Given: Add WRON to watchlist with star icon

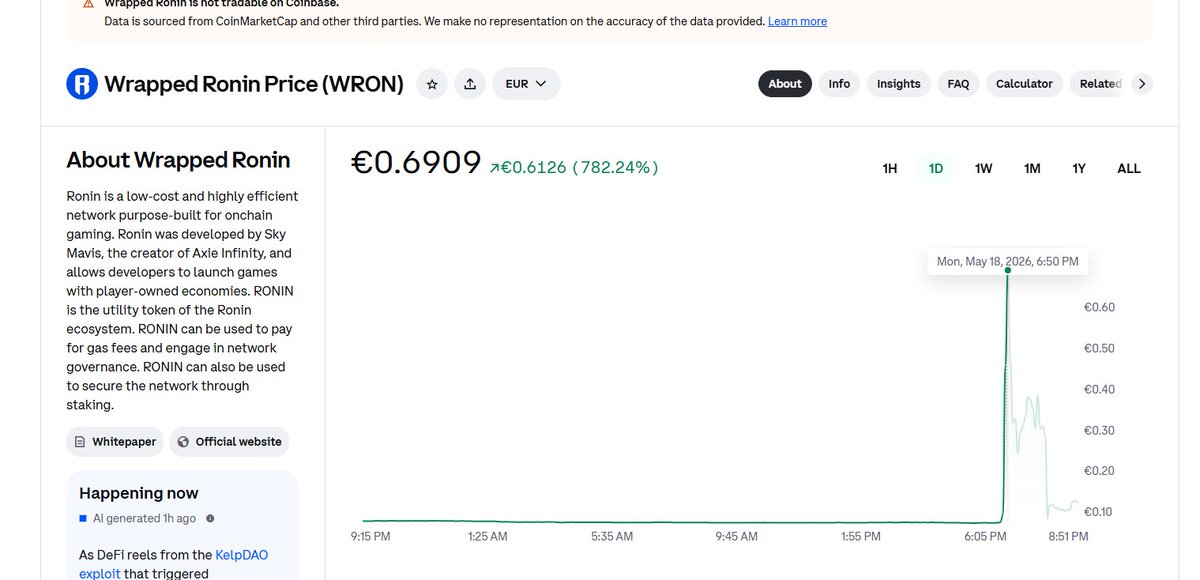Looking at the screenshot, I should [432, 84].
